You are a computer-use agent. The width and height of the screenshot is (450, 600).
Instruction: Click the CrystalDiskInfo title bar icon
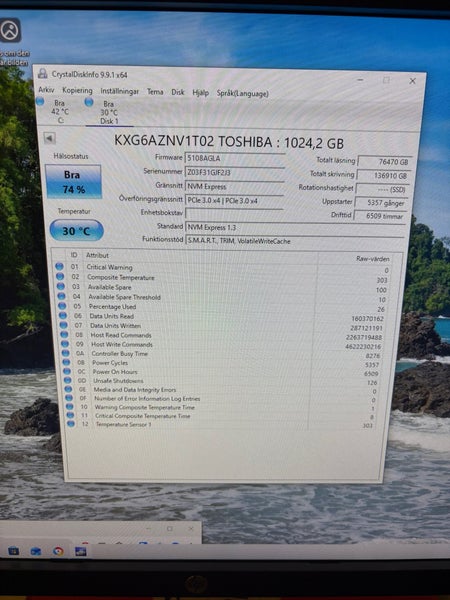(42, 73)
